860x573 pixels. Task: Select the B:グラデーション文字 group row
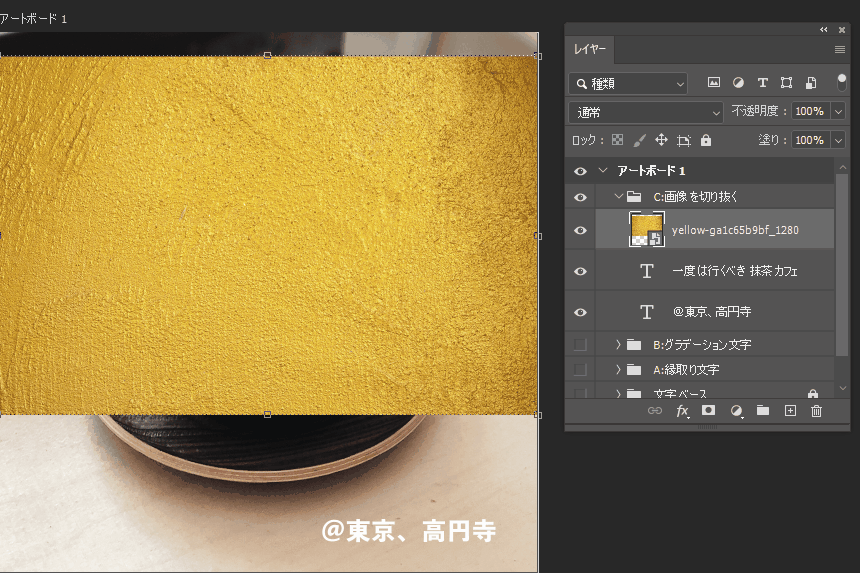coord(715,344)
